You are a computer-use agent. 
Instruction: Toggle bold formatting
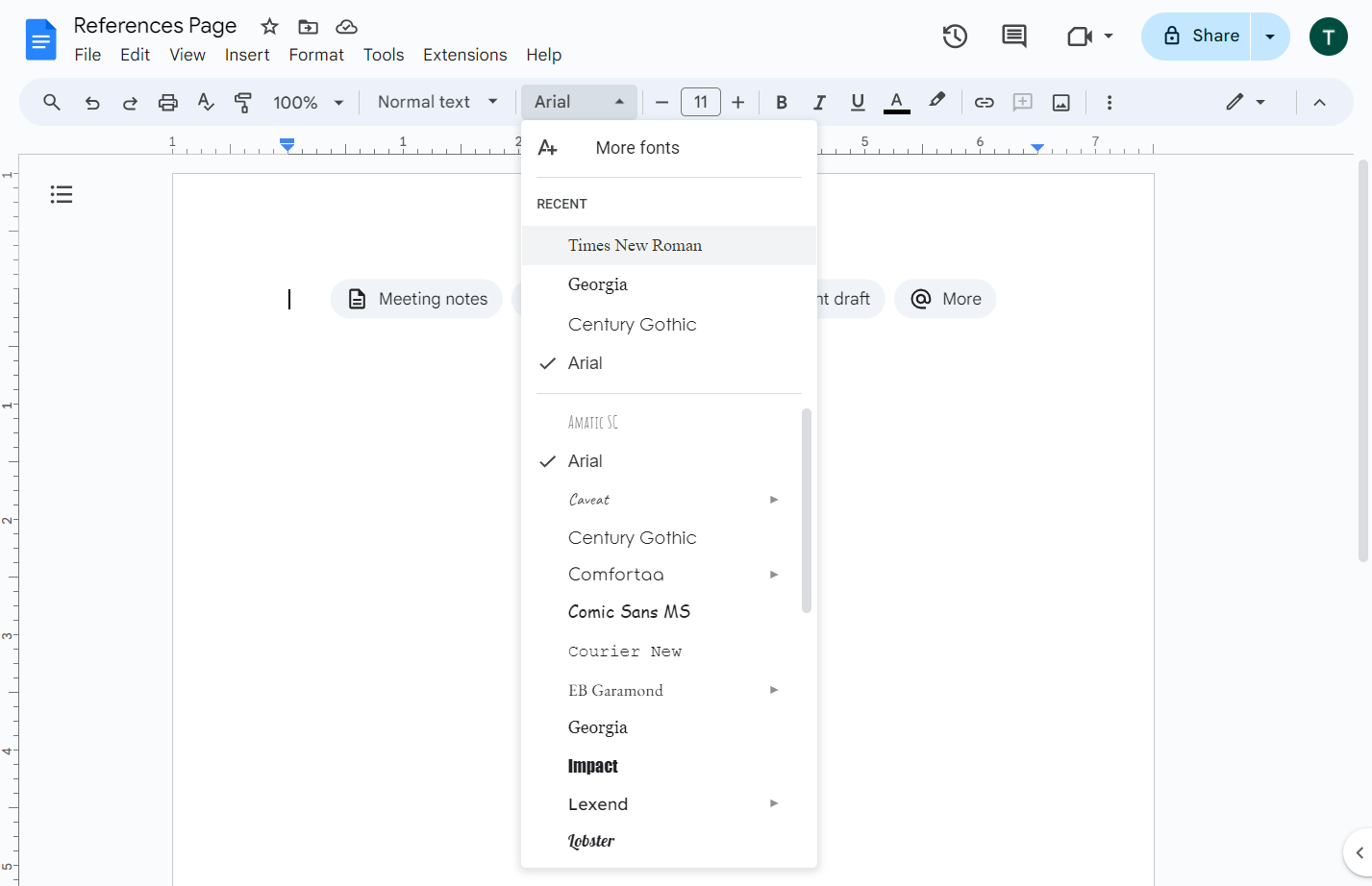[782, 102]
